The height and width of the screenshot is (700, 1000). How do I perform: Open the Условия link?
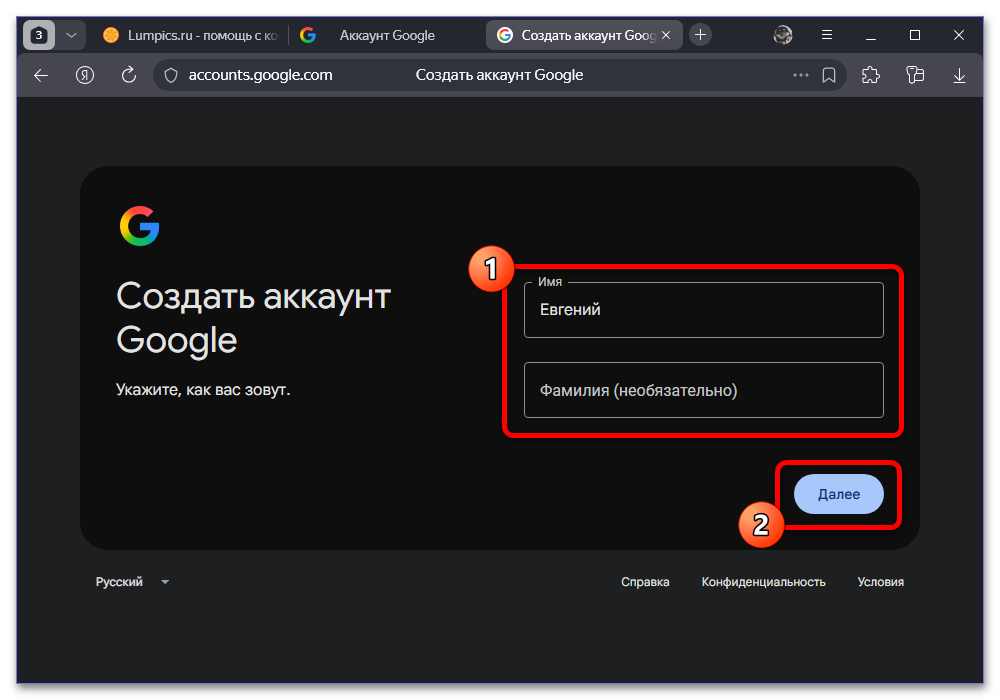point(880,582)
